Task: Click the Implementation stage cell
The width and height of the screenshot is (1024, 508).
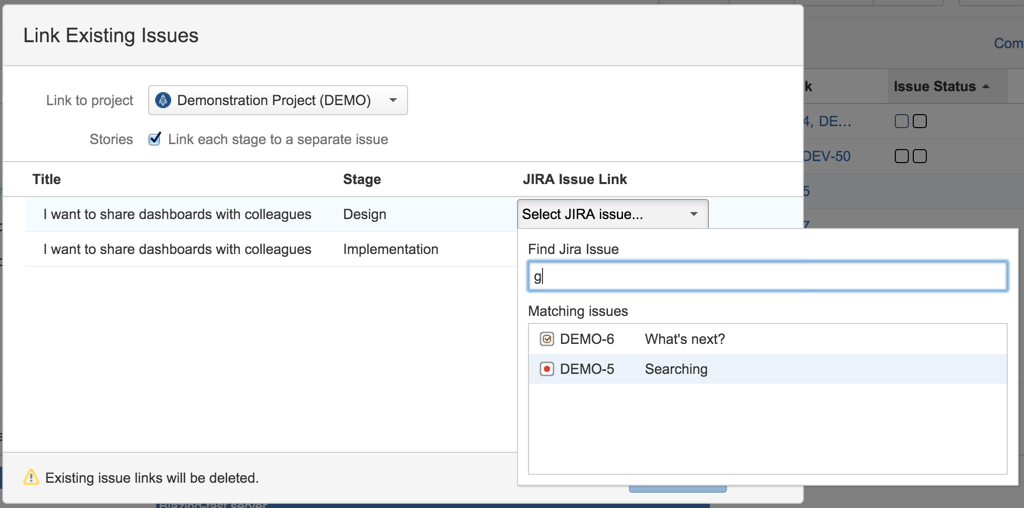Action: (391, 249)
